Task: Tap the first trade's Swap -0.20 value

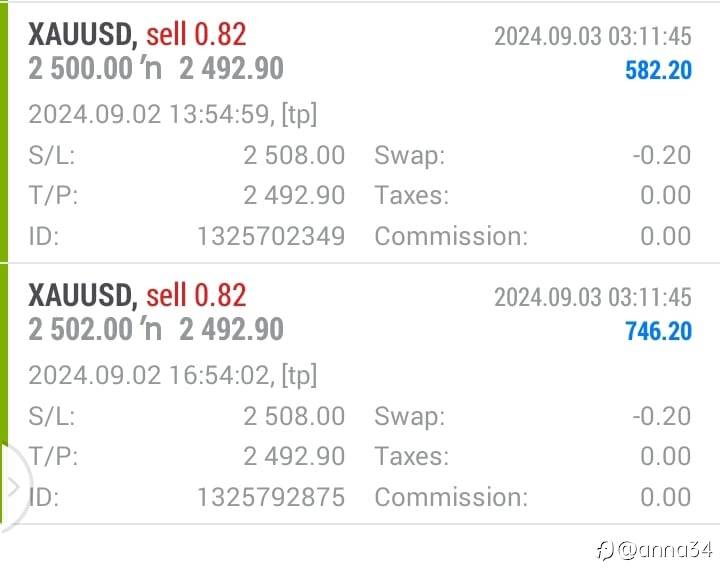Action: (x=662, y=155)
